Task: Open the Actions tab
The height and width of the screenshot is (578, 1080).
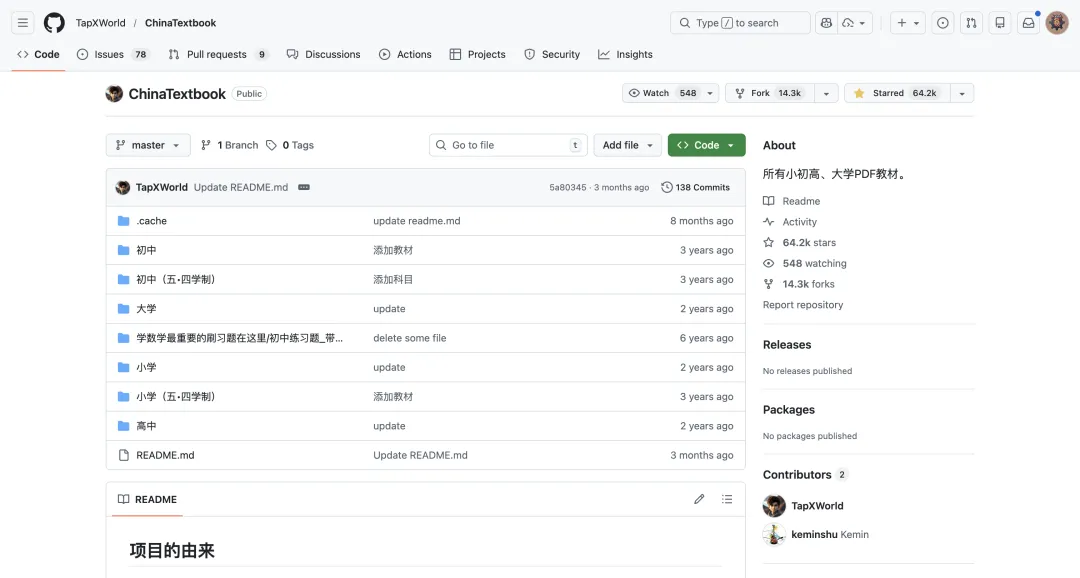Action: [x=405, y=54]
